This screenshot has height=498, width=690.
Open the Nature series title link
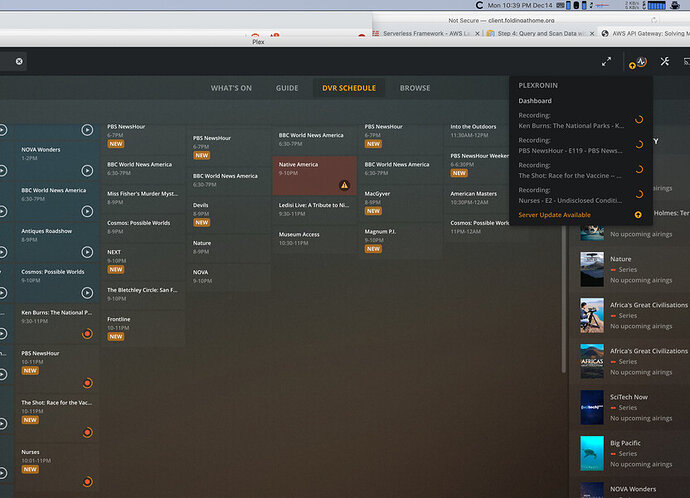[620, 259]
